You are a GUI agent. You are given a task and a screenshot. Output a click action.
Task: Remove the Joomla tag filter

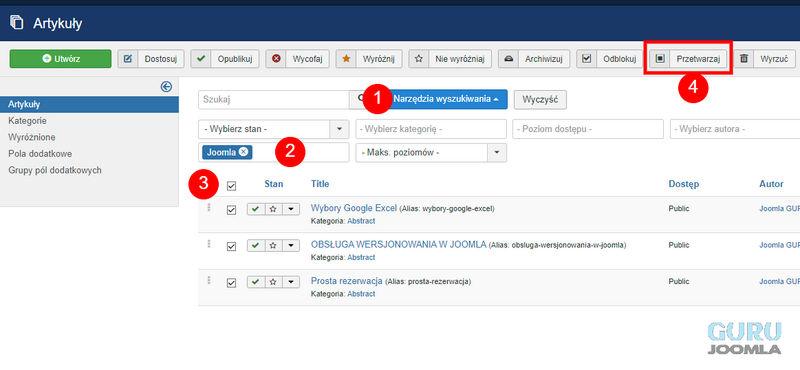[x=243, y=152]
